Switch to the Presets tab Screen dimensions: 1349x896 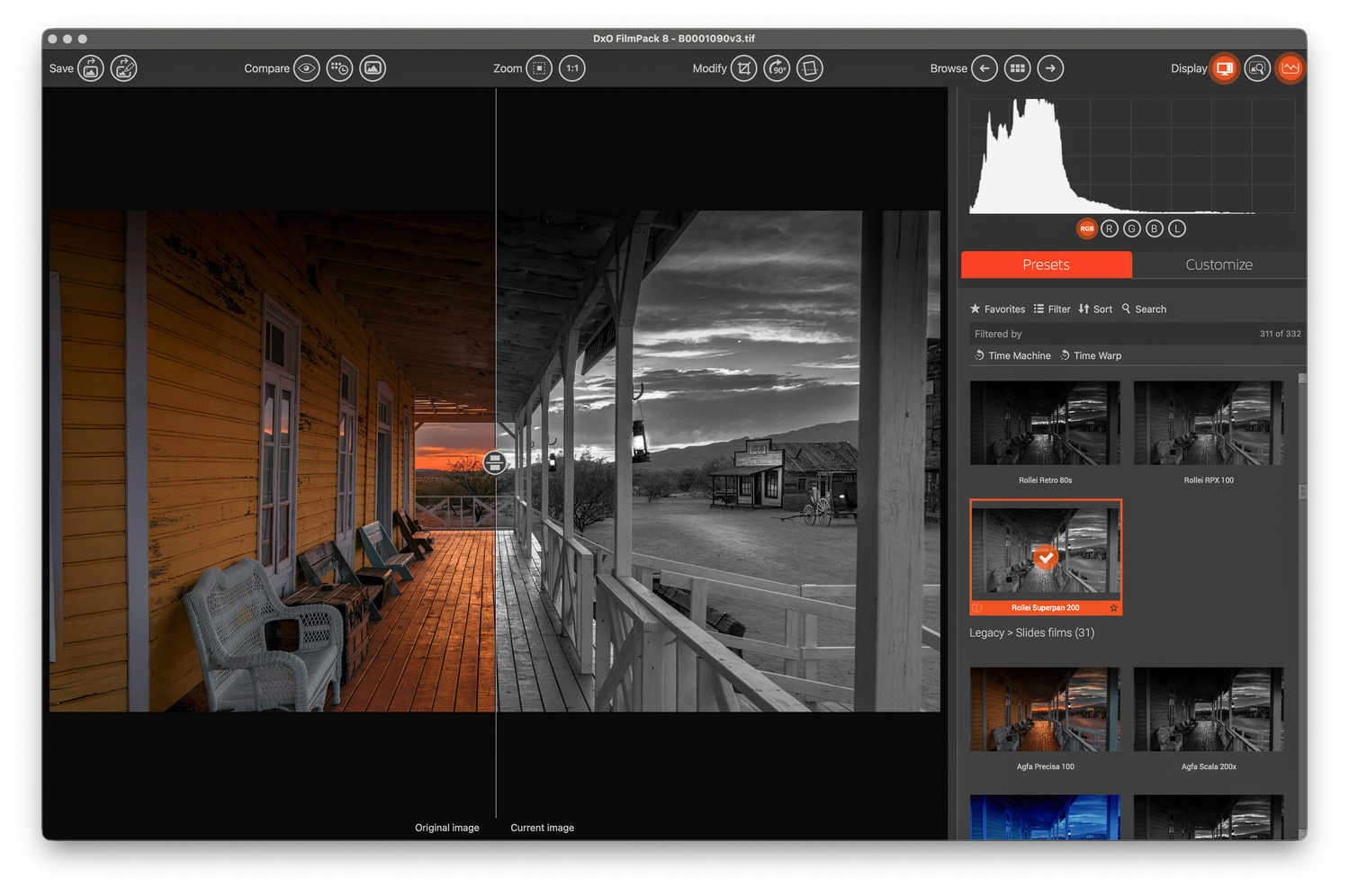(x=1046, y=264)
